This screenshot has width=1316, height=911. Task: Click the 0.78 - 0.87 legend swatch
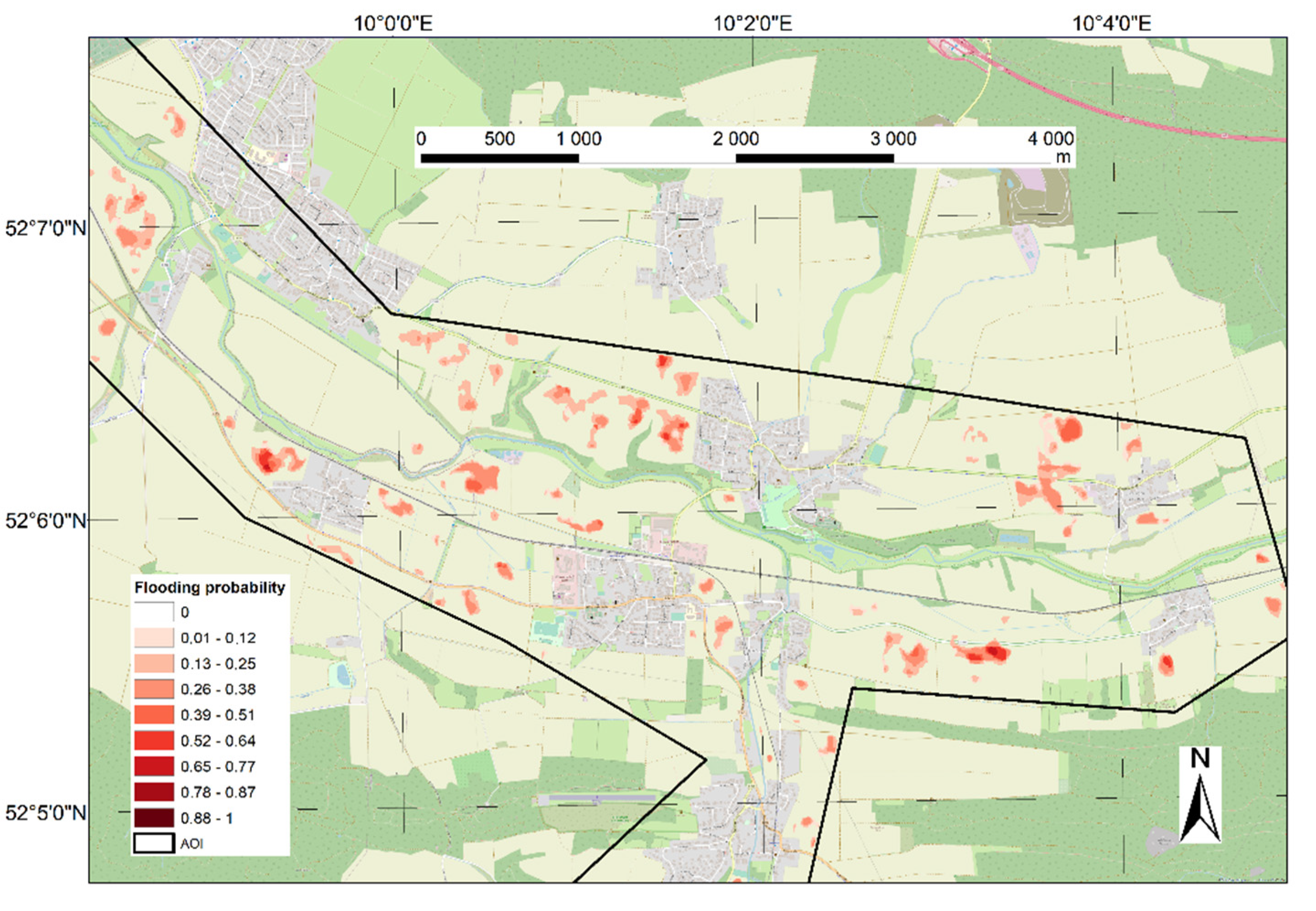tap(154, 792)
